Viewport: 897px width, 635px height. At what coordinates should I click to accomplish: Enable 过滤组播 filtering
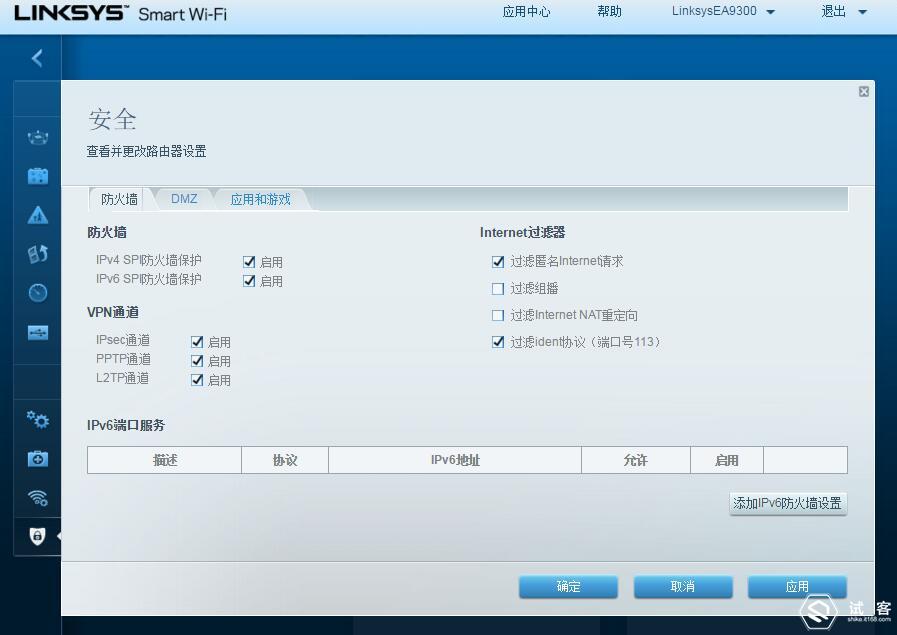(x=497, y=289)
